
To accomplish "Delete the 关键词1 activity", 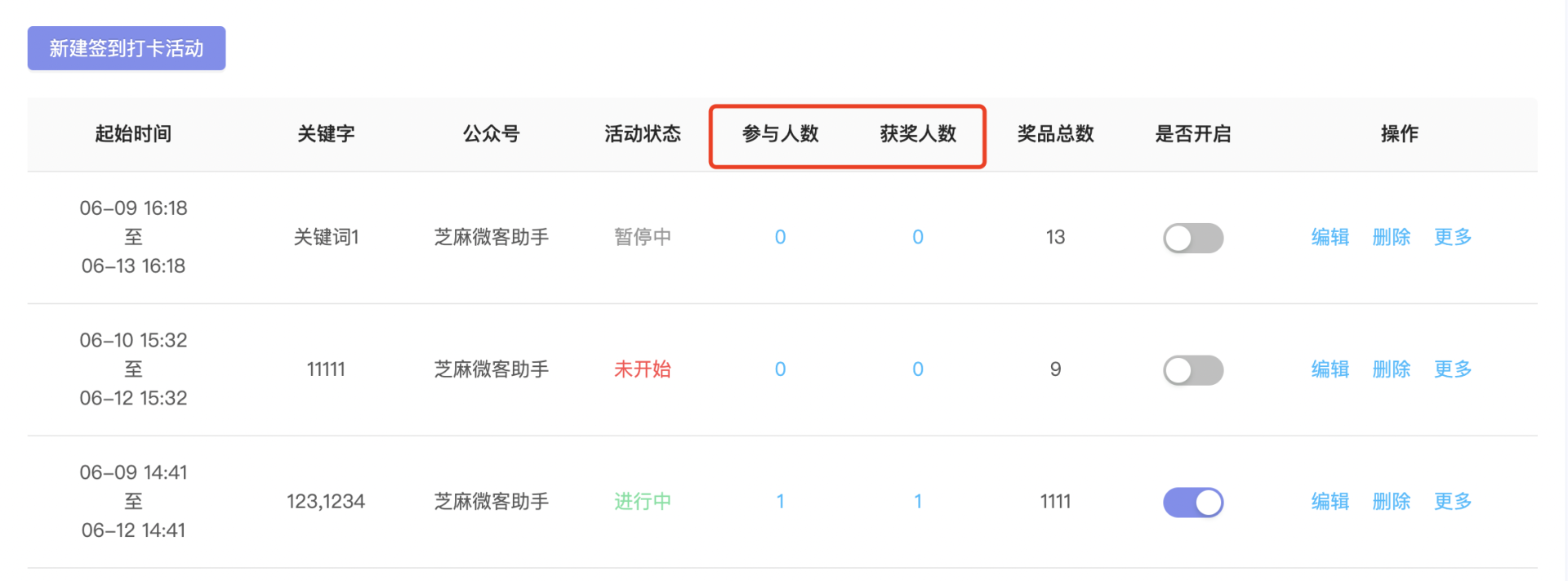I will (1392, 237).
